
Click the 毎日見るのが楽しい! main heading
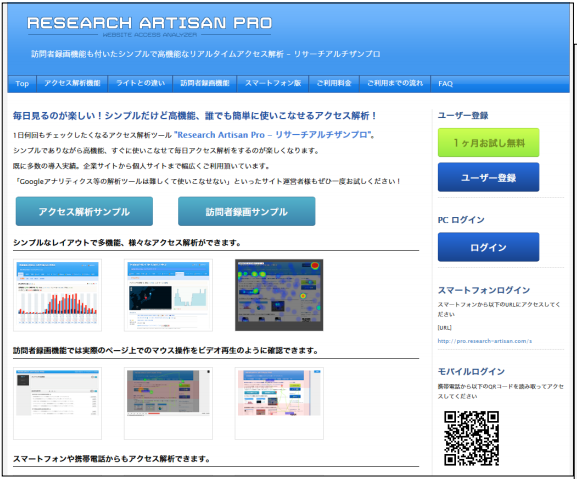click(x=195, y=116)
